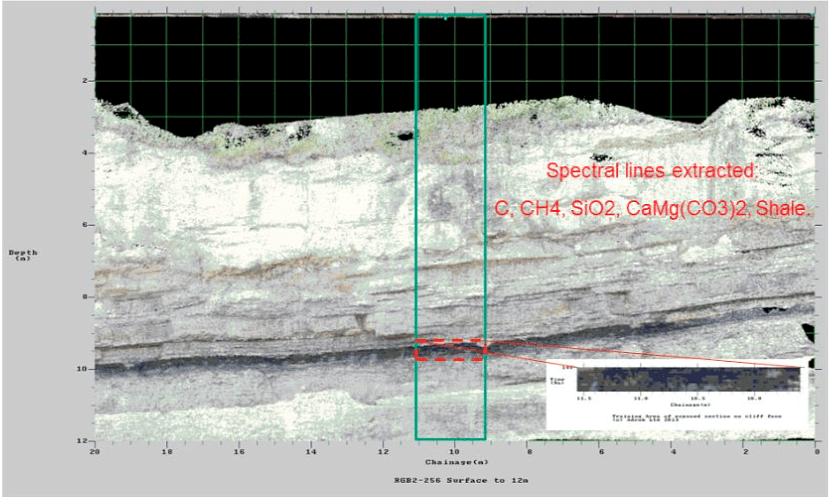829x498 pixels.
Task: Select the 'RGB2-256 Surface to 12m' caption
Action: [x=461, y=481]
